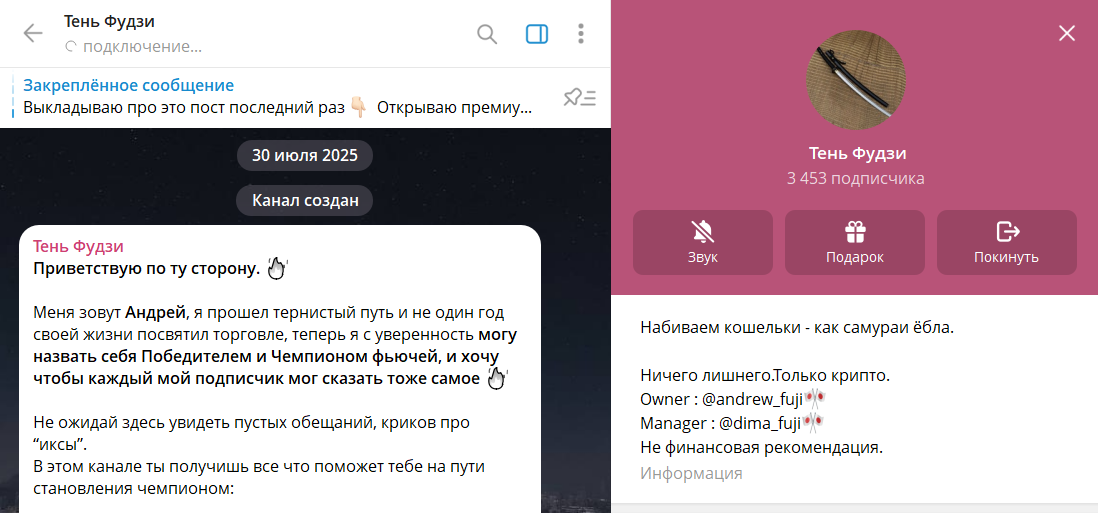Open the @andrew_fuji owner profile link
The height and width of the screenshot is (513, 1098).
click(750, 399)
